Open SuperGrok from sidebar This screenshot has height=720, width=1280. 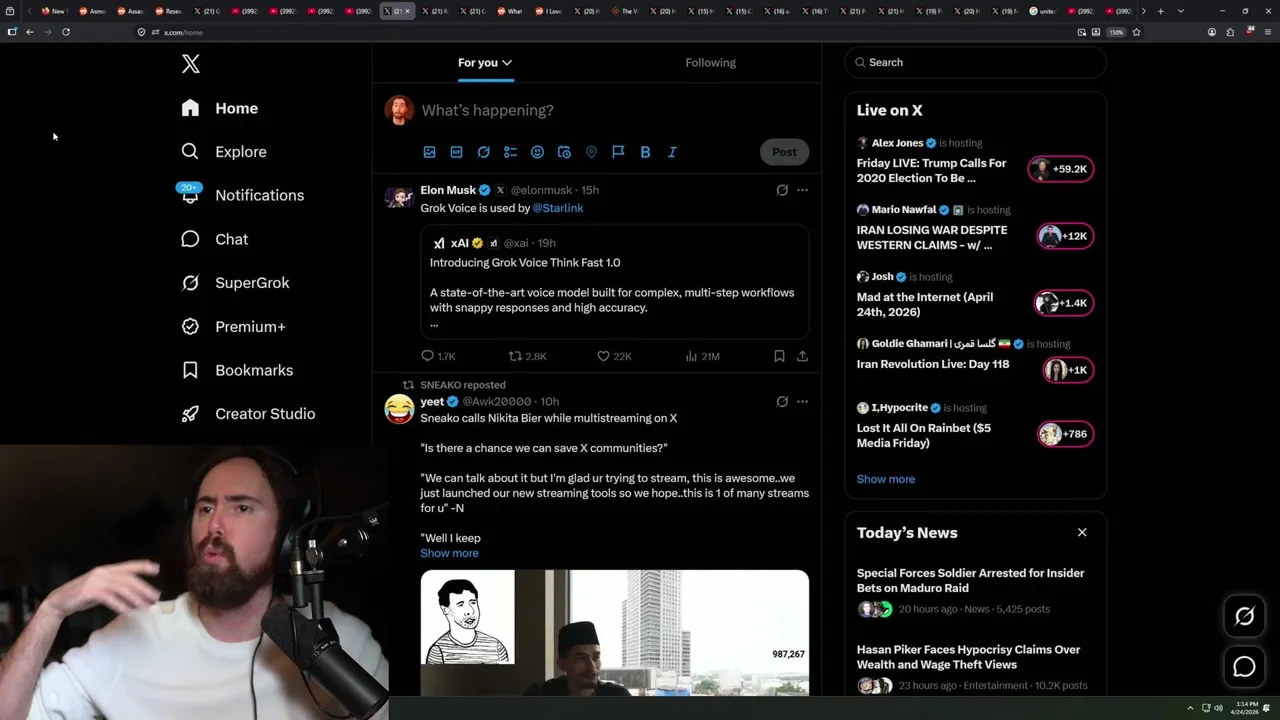point(235,283)
